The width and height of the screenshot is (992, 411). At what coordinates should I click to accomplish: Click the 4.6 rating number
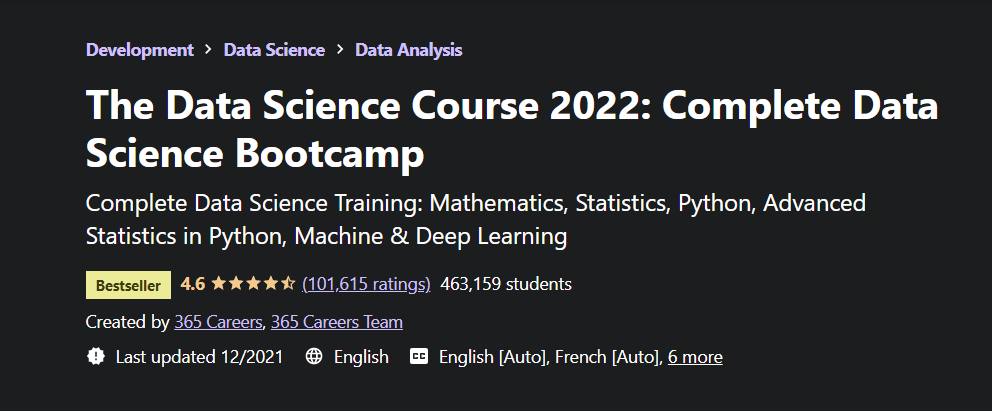click(x=192, y=284)
